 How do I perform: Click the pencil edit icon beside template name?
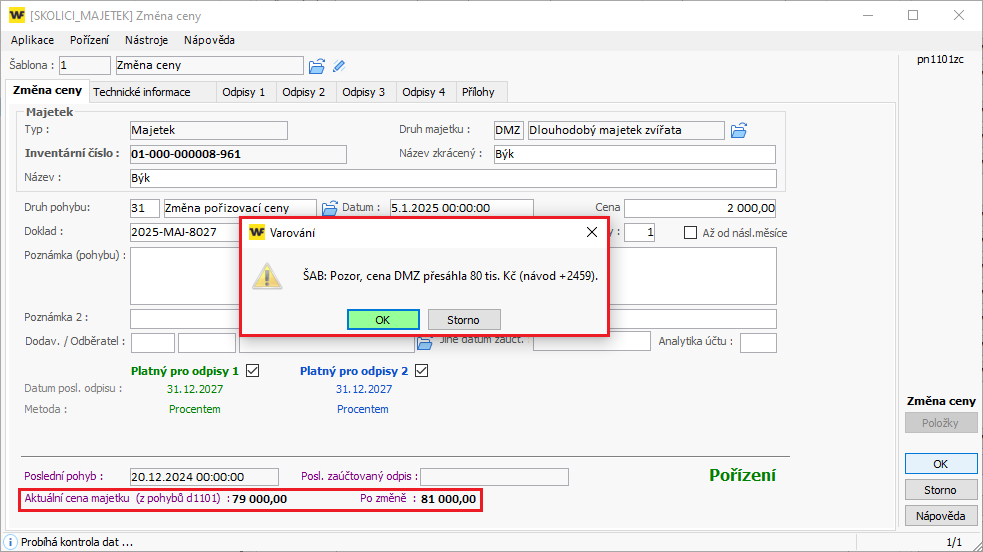coord(339,66)
